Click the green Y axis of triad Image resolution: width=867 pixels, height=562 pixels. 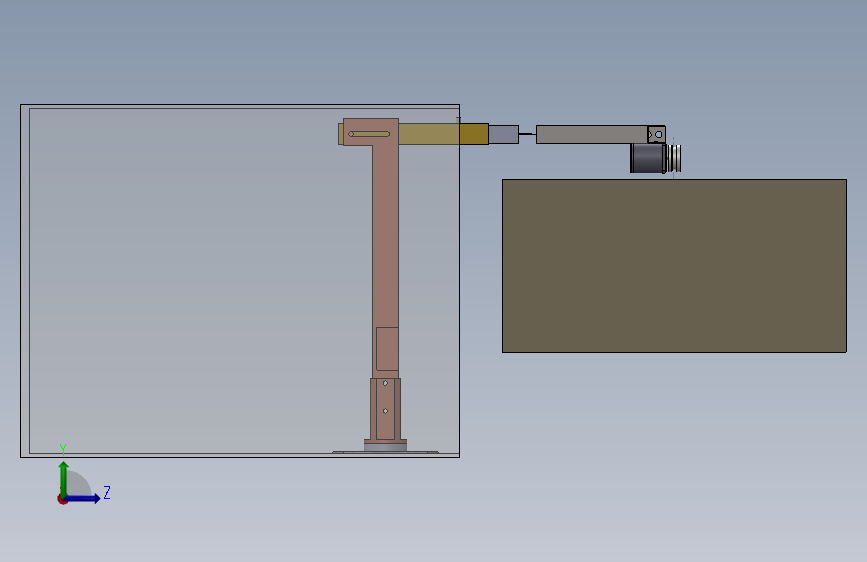[63, 478]
